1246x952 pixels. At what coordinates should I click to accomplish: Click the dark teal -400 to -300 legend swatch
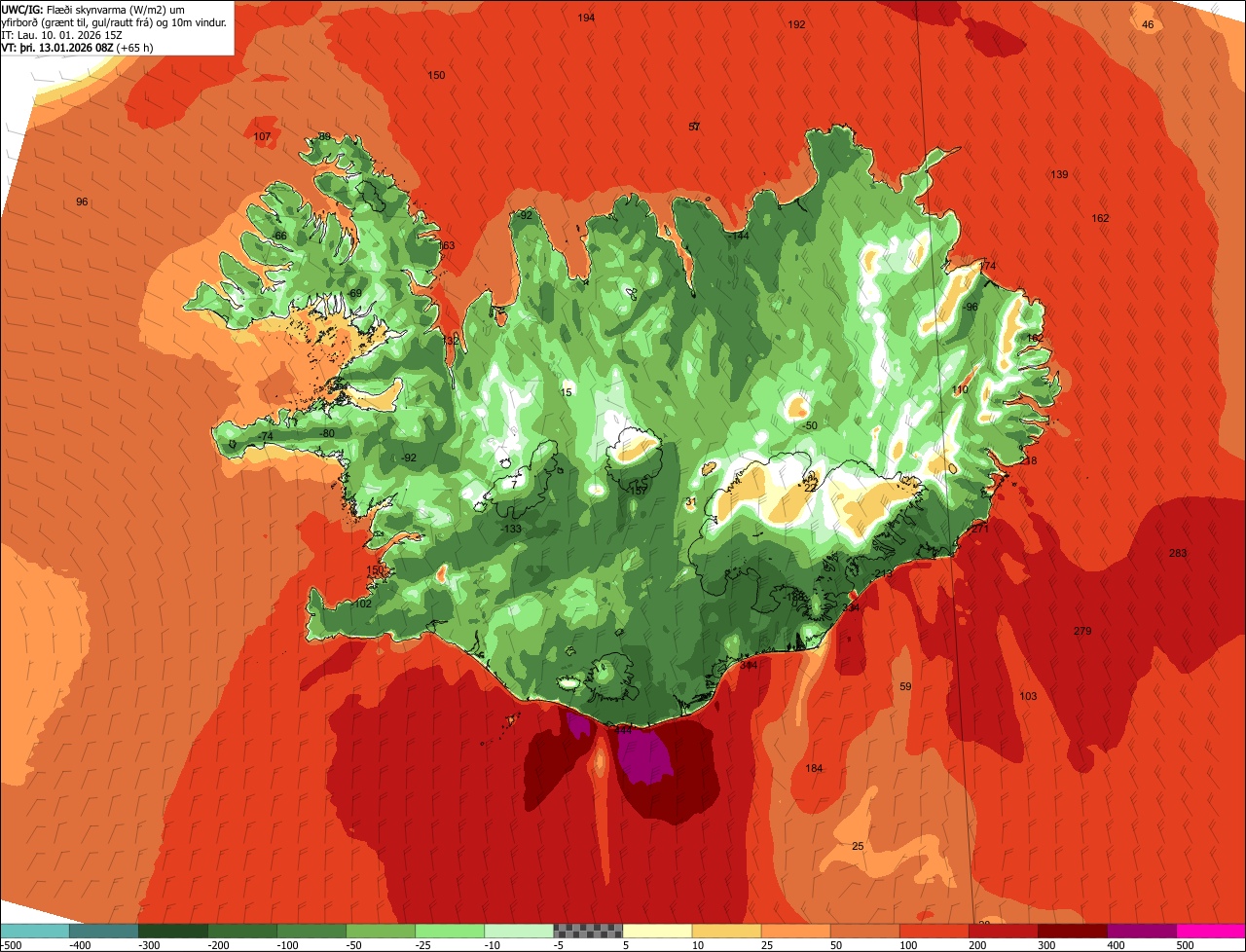click(104, 931)
